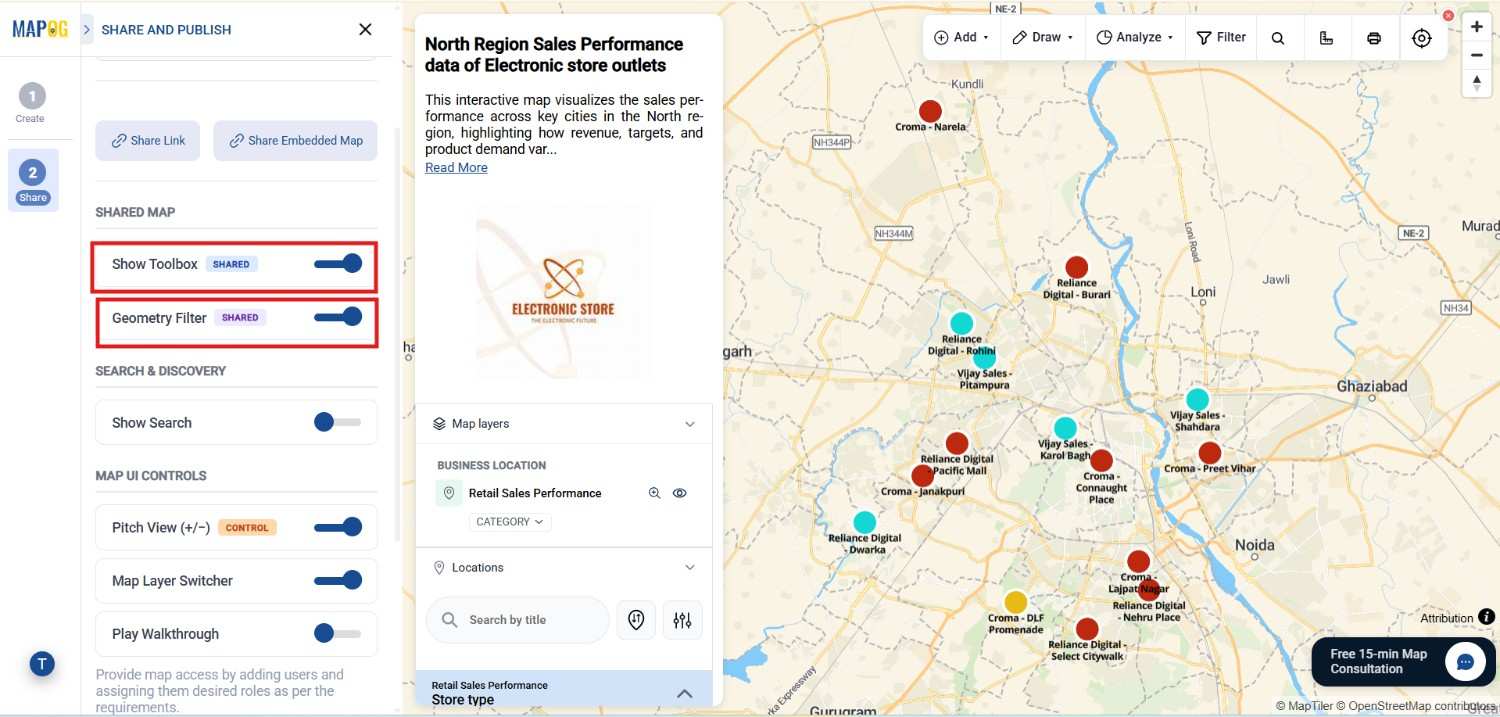Image resolution: width=1500 pixels, height=717 pixels.
Task: Open Free 15-min Map Consultation chat
Action: [1403, 662]
